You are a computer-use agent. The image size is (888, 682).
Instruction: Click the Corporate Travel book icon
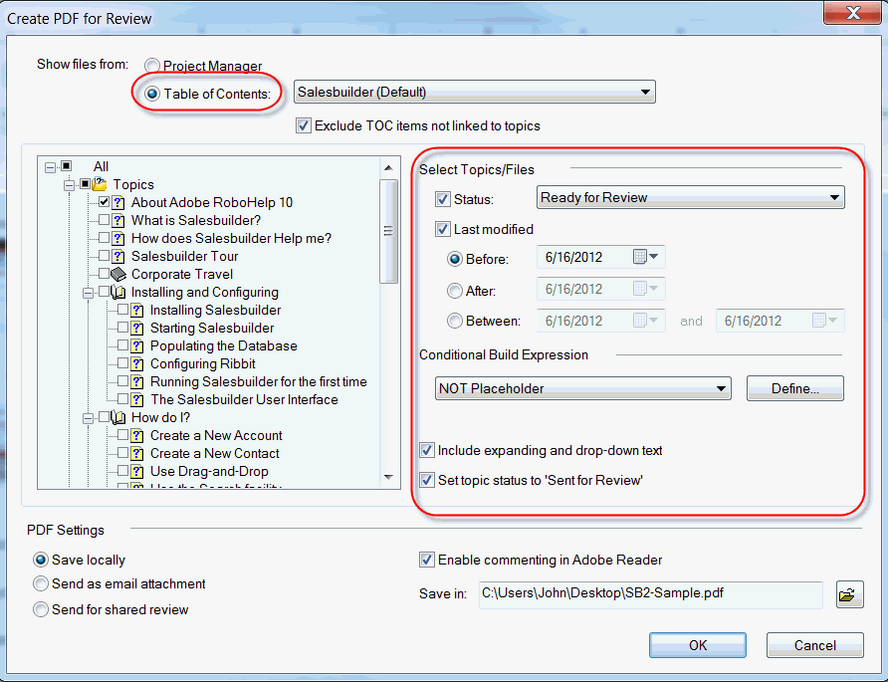[119, 274]
